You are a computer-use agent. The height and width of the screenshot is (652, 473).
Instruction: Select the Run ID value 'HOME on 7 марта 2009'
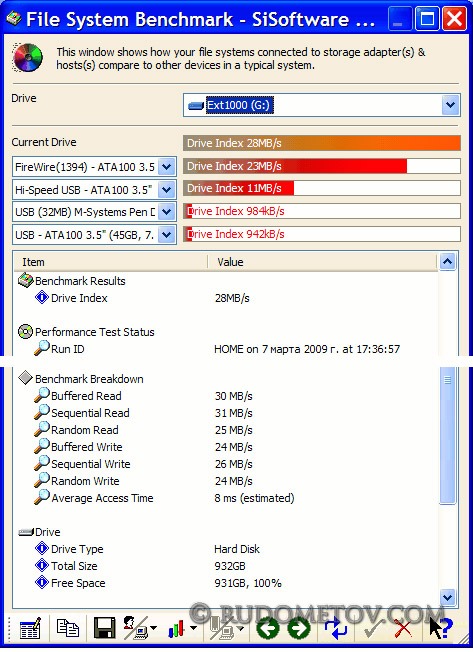[307, 349]
